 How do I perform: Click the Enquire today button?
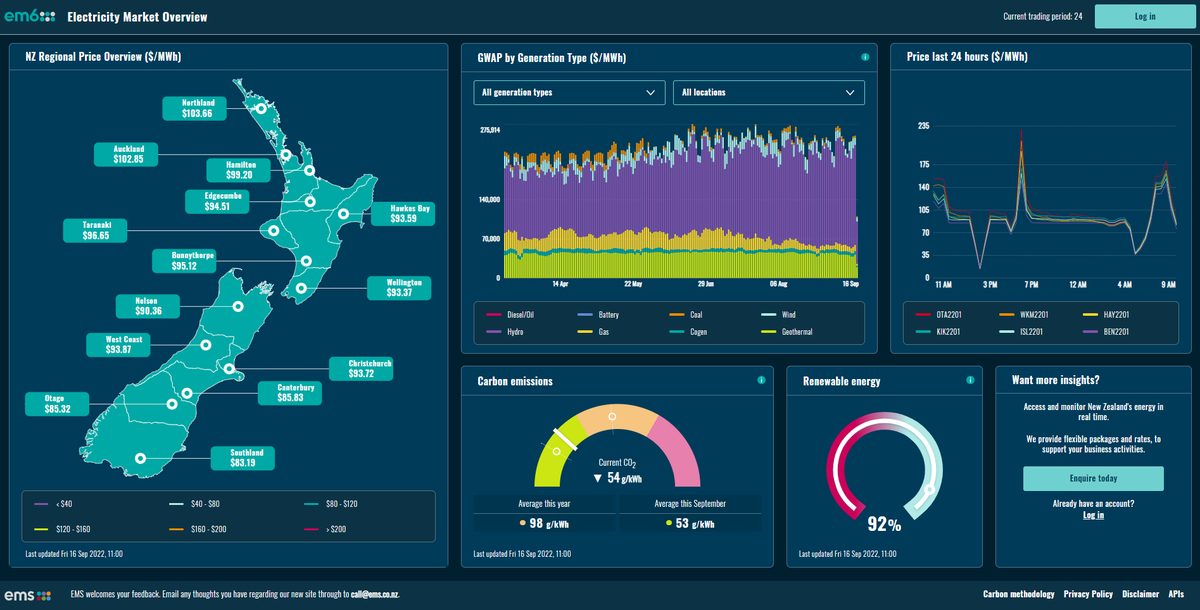[1092, 478]
